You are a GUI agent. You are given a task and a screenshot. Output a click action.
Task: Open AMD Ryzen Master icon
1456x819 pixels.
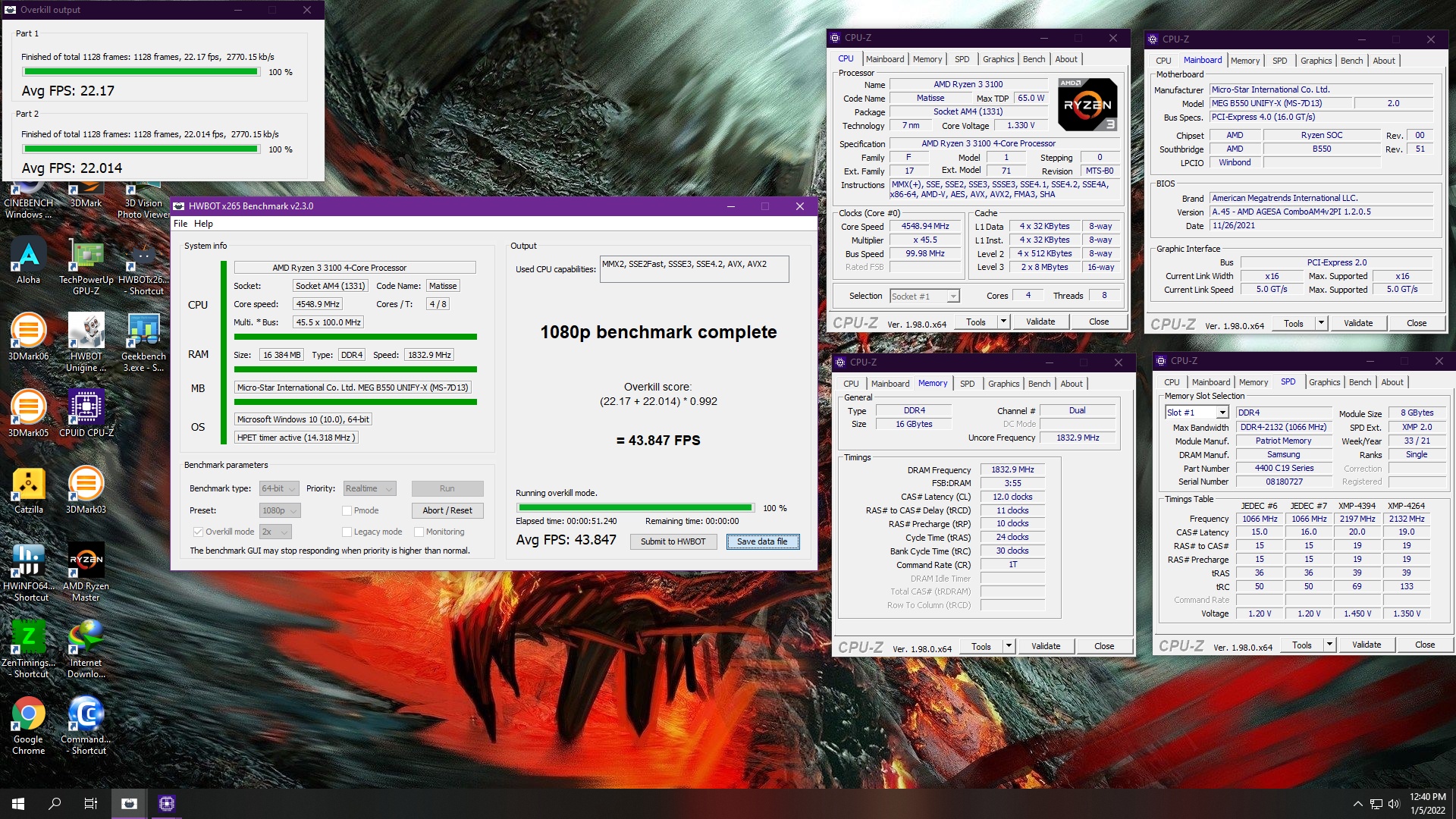click(86, 573)
